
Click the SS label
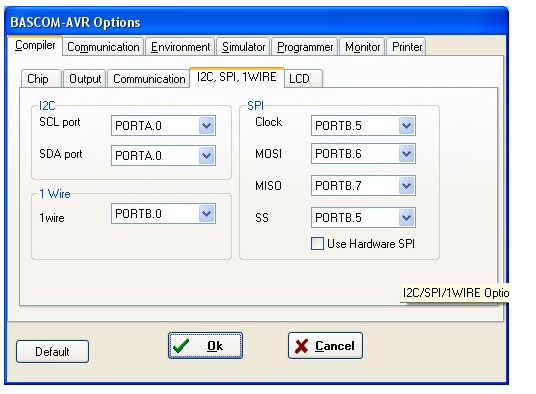pos(262,218)
